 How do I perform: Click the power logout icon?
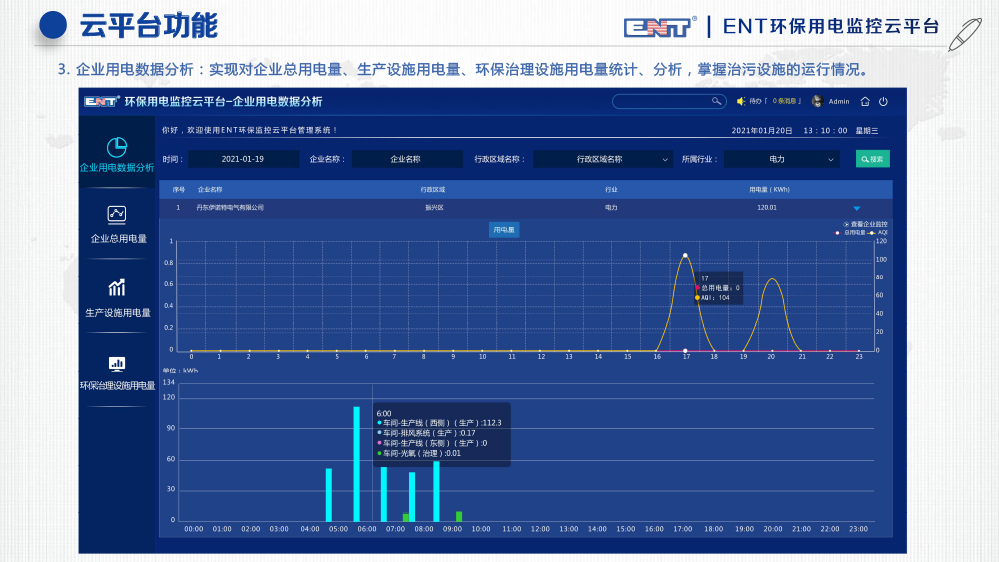coord(883,101)
